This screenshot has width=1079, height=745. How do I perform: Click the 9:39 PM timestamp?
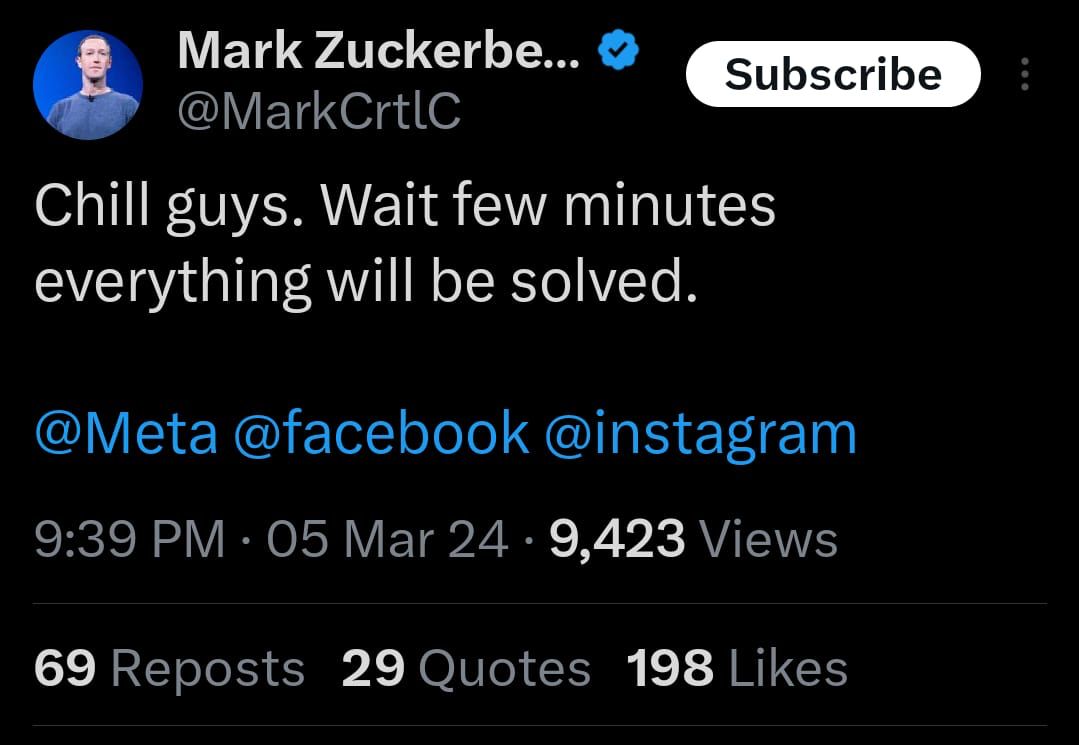[129, 540]
